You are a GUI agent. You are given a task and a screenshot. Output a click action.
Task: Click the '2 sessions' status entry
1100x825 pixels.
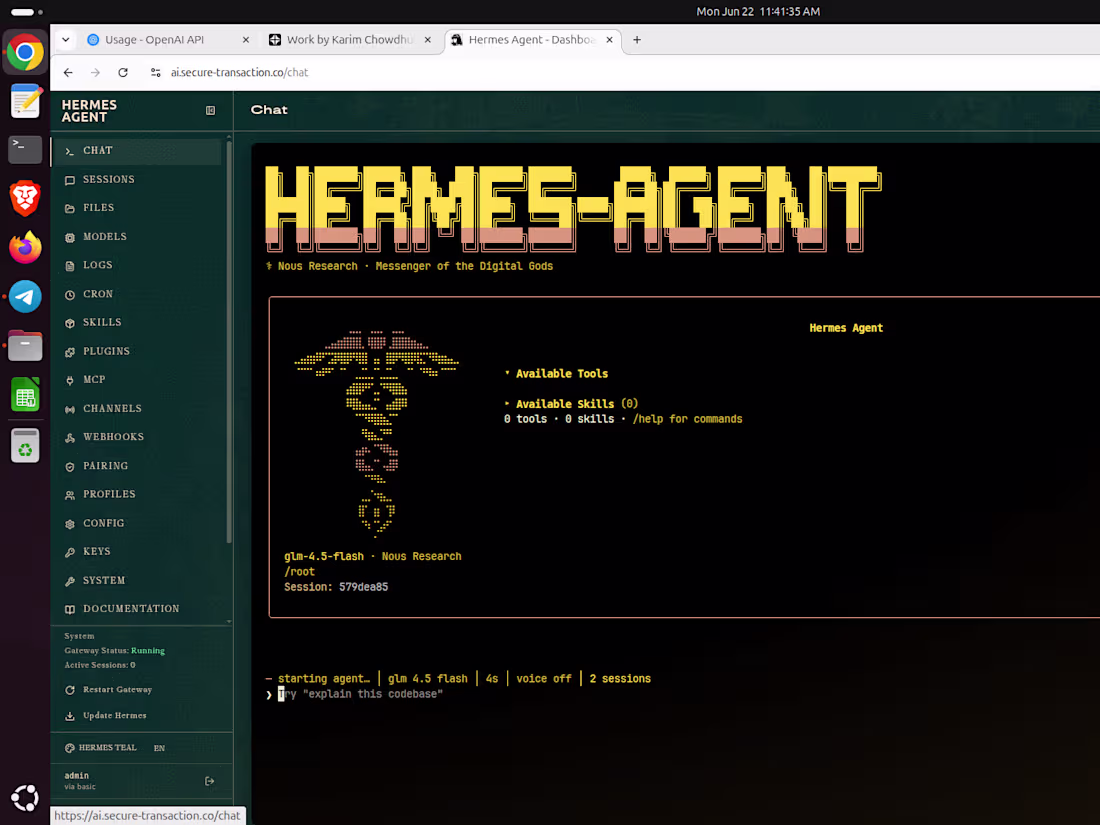pyautogui.click(x=620, y=678)
